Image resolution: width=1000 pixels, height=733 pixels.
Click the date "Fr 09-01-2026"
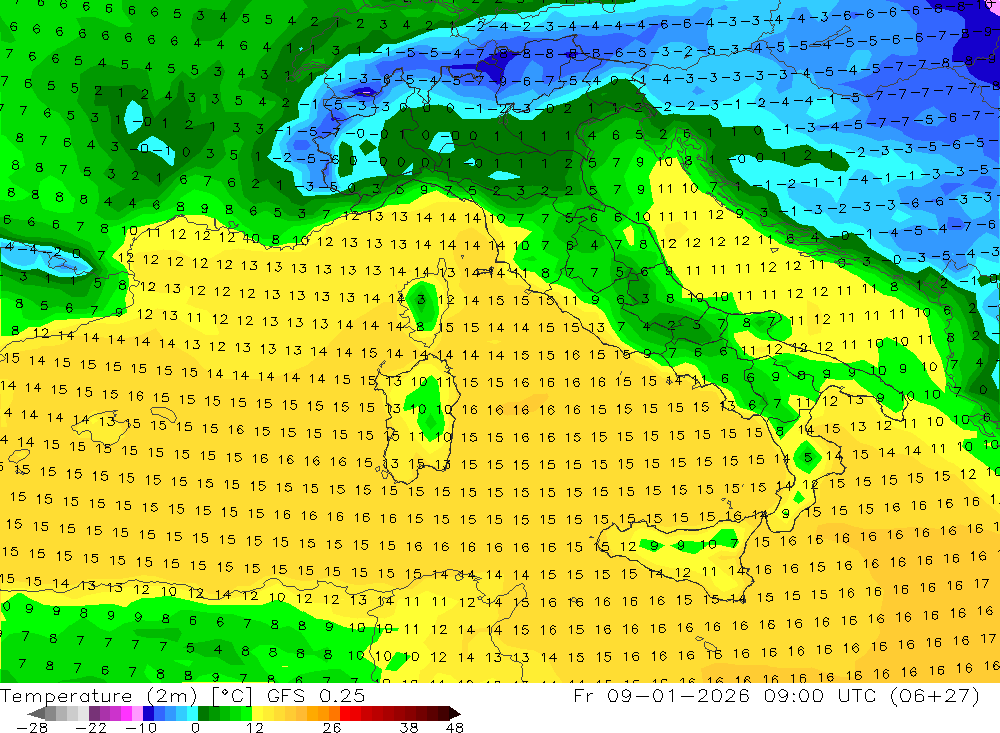click(x=661, y=695)
